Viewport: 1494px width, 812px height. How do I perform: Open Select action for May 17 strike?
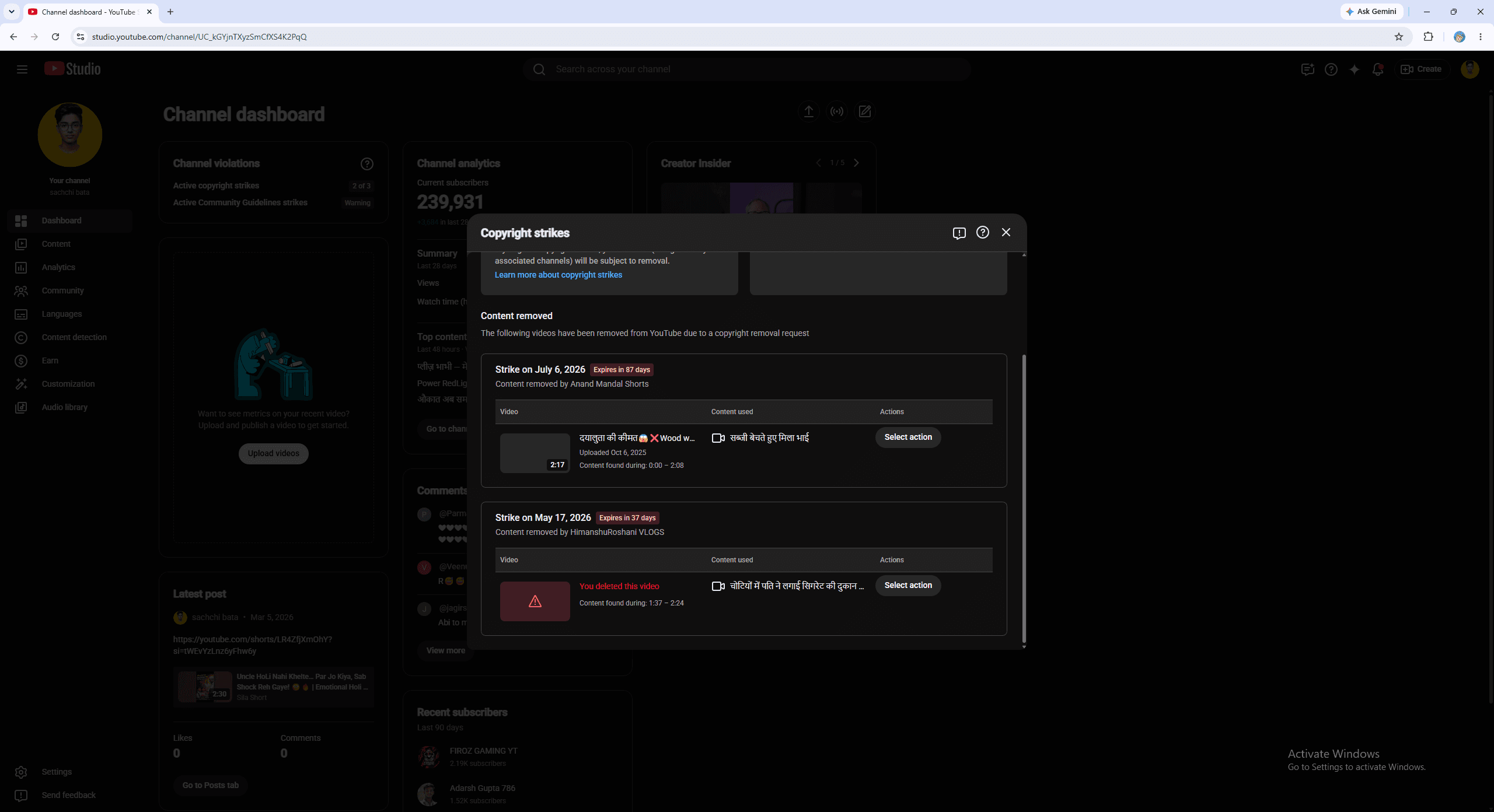[x=908, y=585]
